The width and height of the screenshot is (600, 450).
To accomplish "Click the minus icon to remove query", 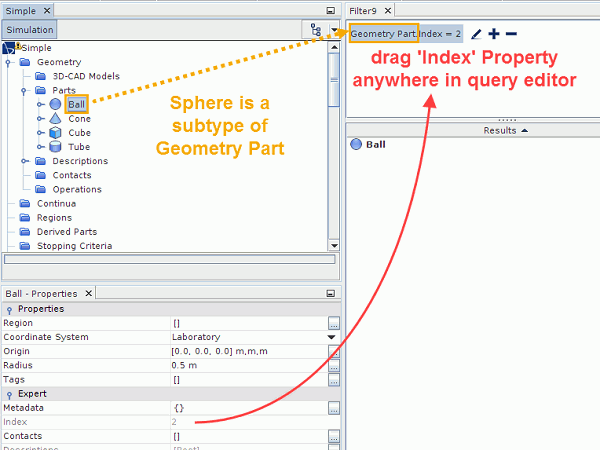I will (511, 34).
